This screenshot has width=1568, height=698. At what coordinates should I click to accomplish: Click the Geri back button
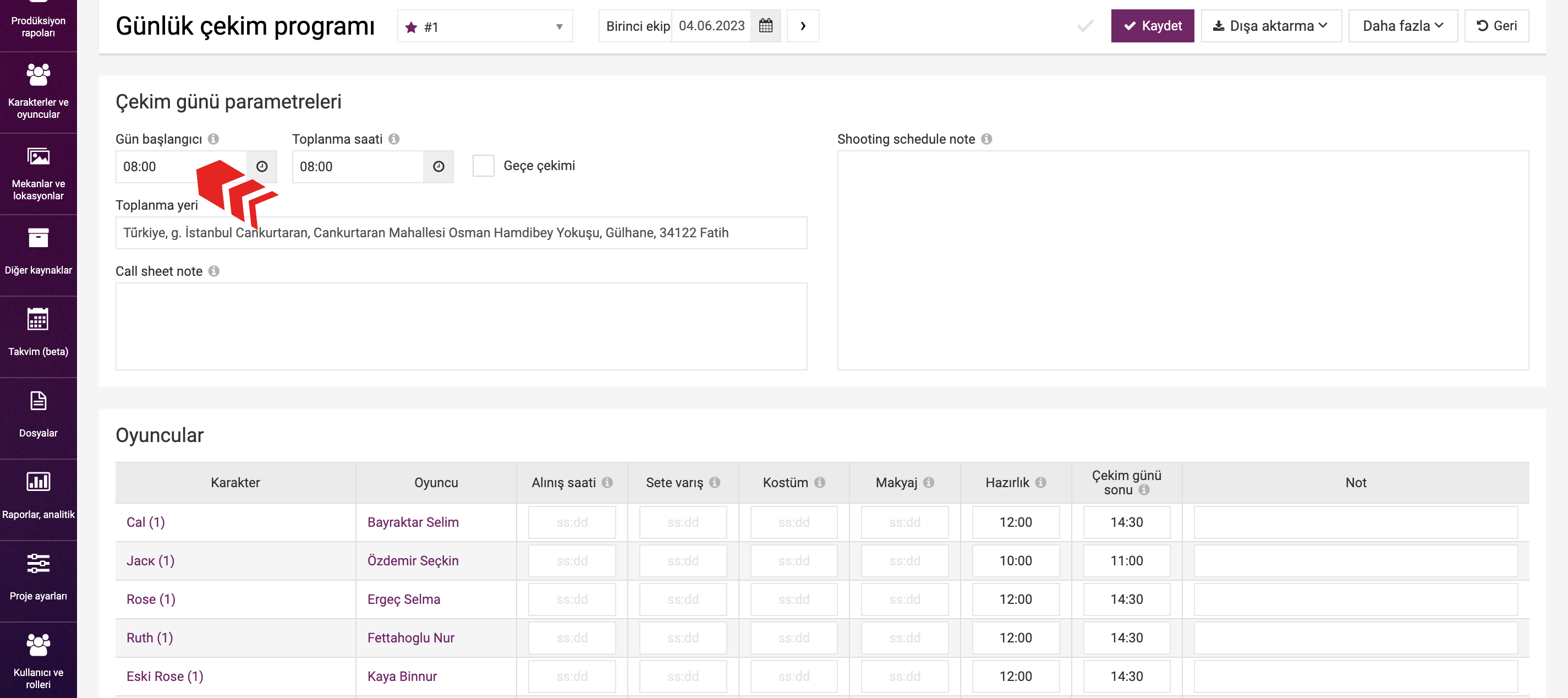click(1496, 25)
